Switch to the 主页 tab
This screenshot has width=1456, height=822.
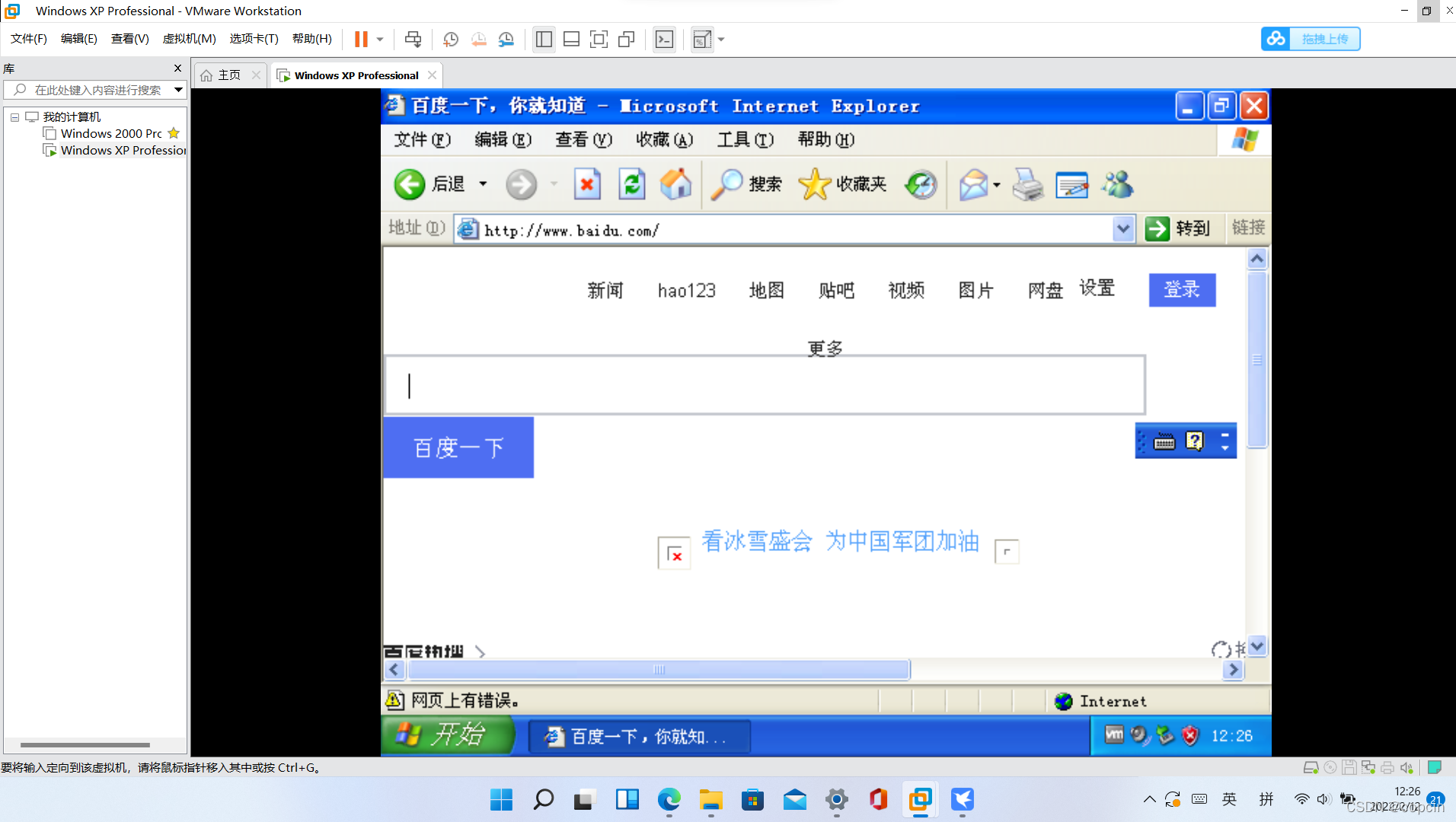230,75
